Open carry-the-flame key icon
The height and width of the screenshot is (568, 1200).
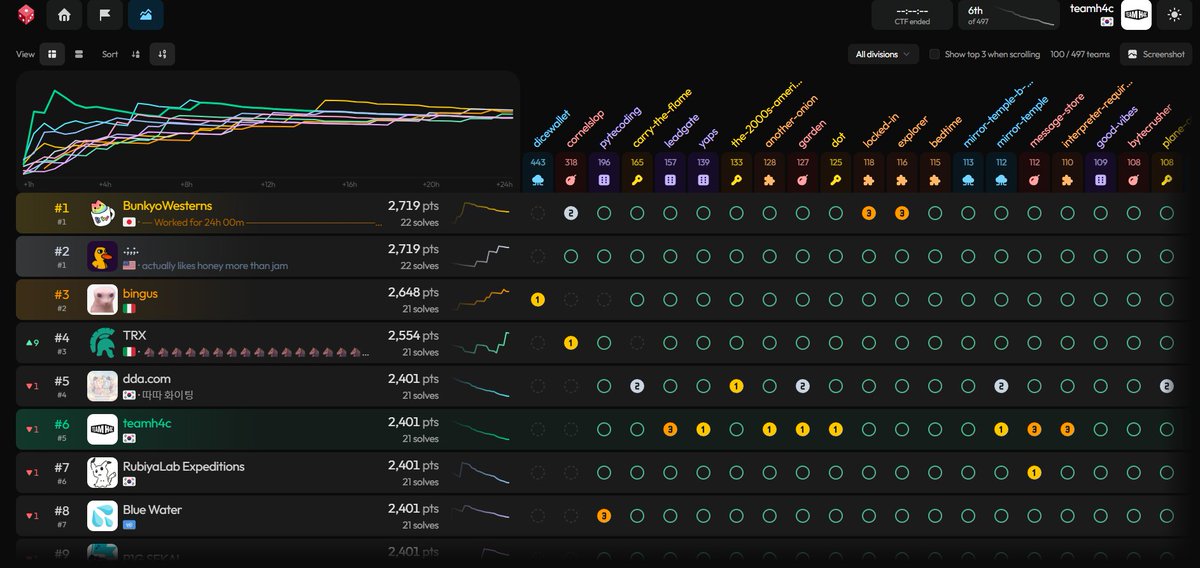point(637,180)
